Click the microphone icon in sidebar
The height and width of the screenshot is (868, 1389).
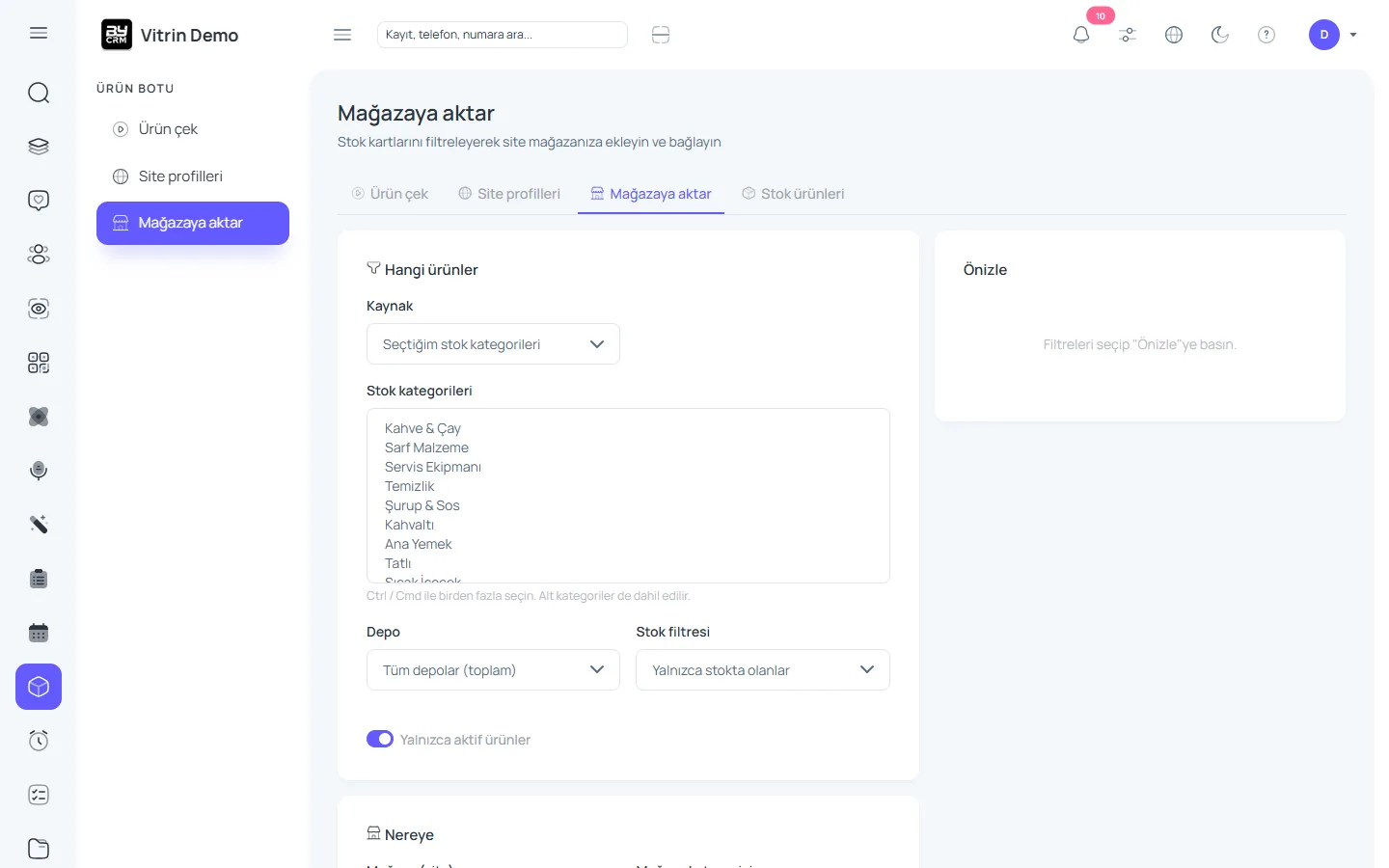39,471
